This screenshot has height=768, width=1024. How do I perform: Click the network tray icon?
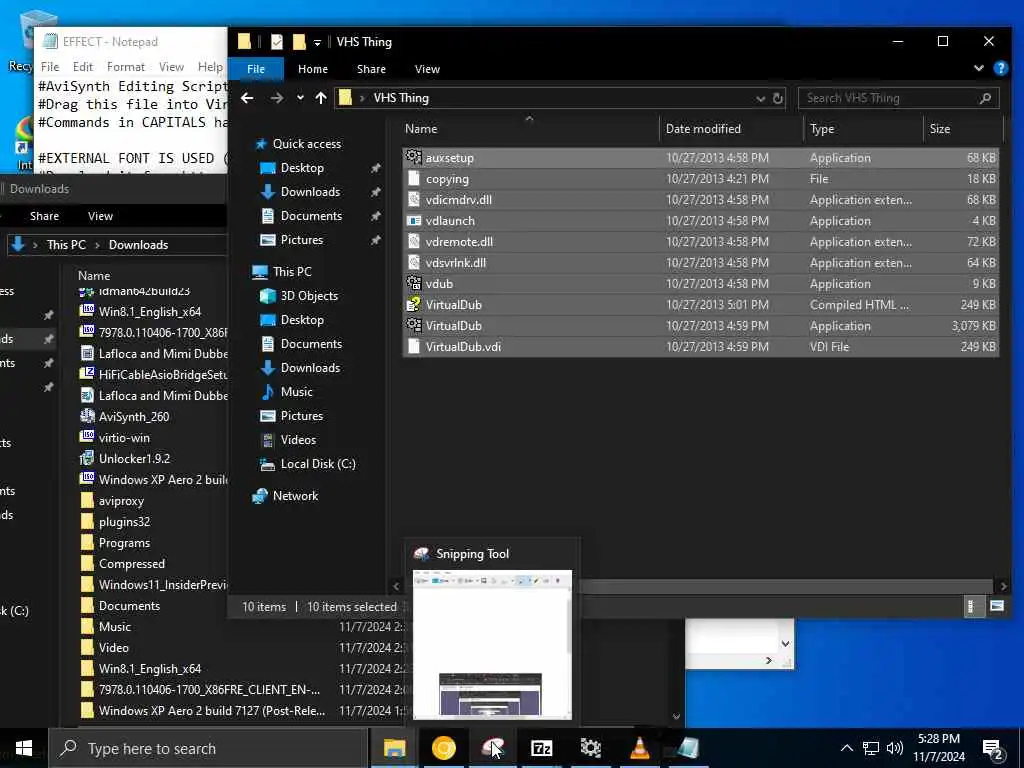coord(871,748)
